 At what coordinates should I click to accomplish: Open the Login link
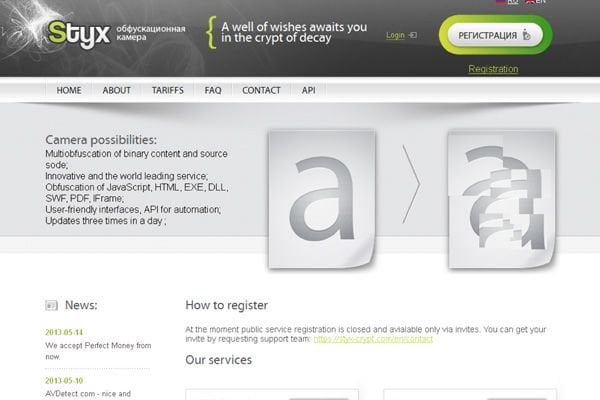395,35
